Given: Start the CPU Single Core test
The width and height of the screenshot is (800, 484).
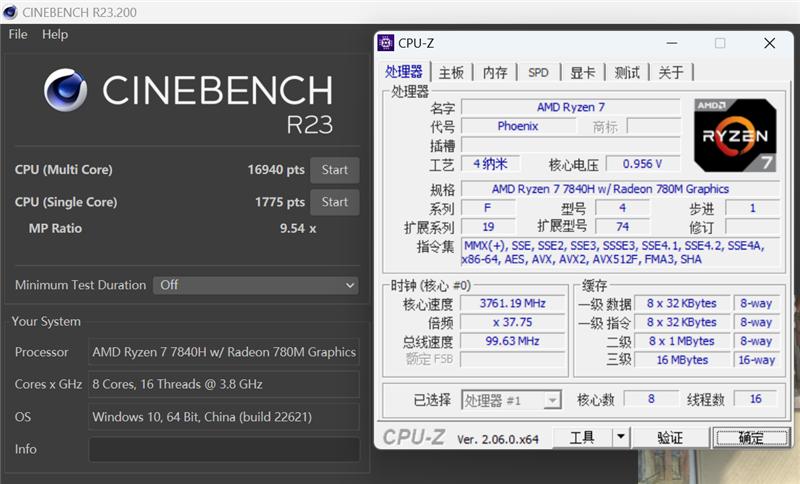Looking at the screenshot, I should 335,202.
